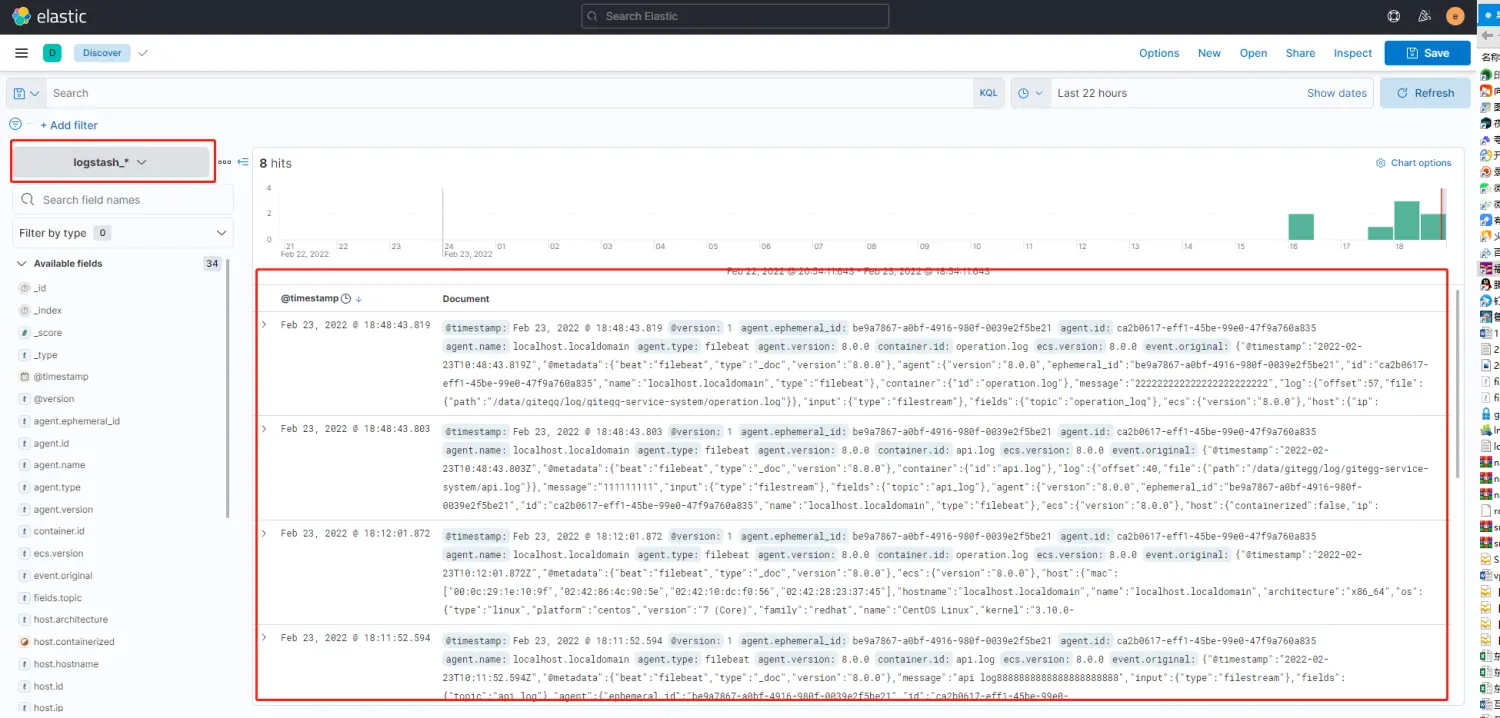
Task: Click Last 22 hours time range
Action: pyautogui.click(x=1092, y=93)
